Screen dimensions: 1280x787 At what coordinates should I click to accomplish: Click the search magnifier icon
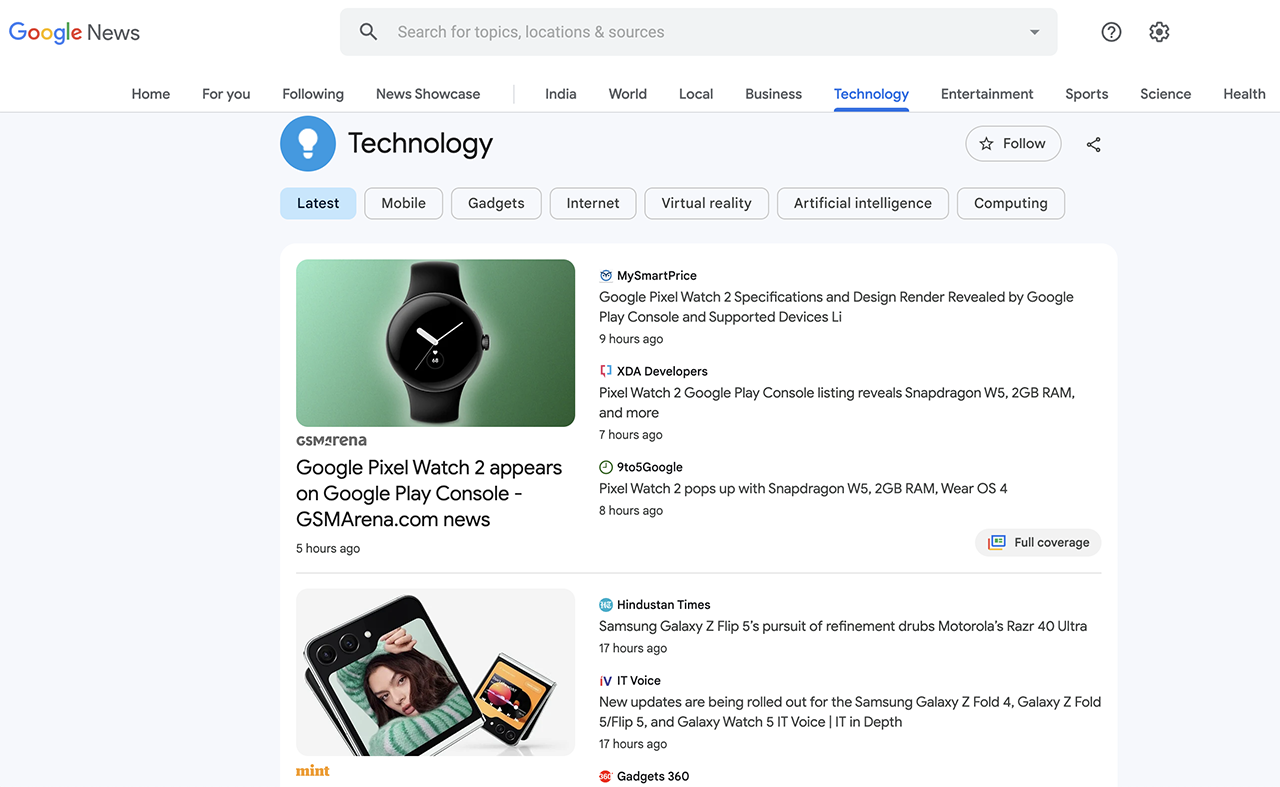coord(369,32)
